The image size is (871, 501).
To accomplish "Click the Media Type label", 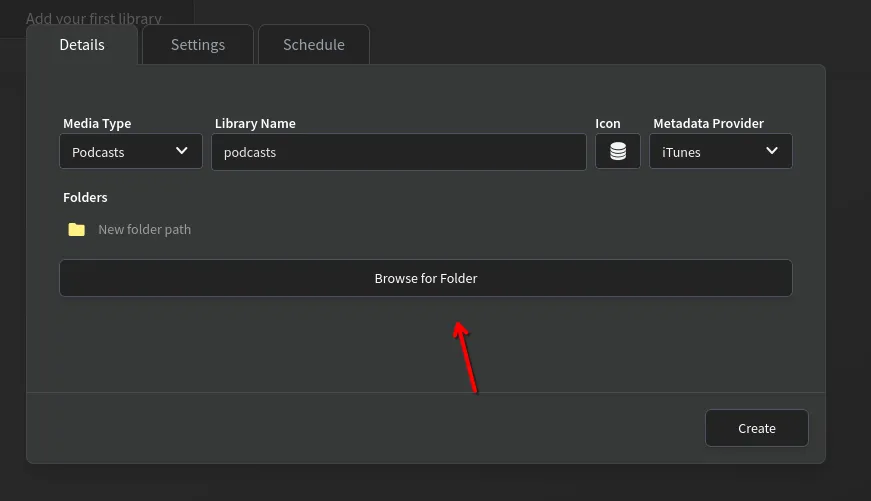I will point(97,124).
